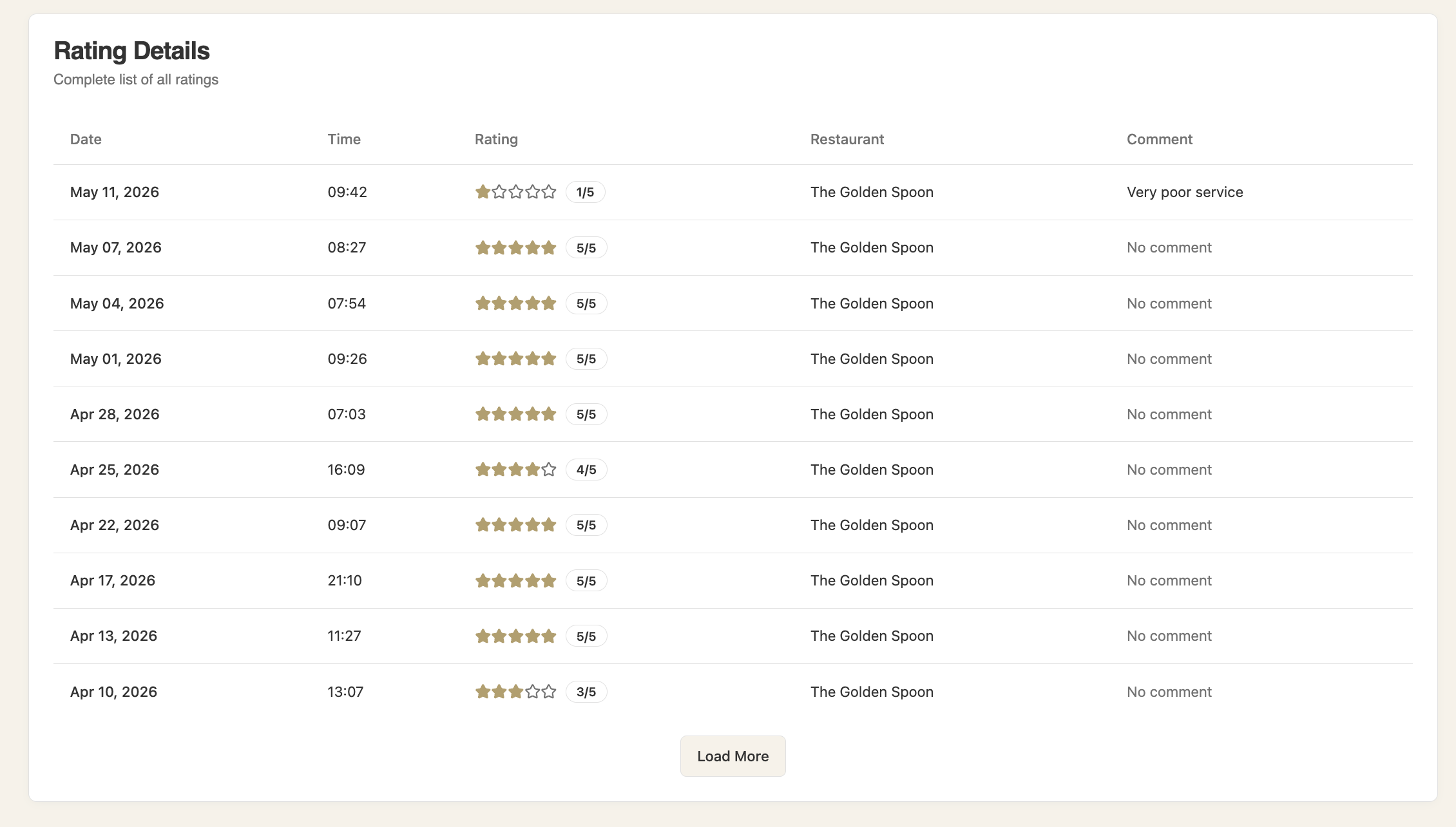
Task: Click the three-star rating in Apr 10 row
Action: (515, 692)
